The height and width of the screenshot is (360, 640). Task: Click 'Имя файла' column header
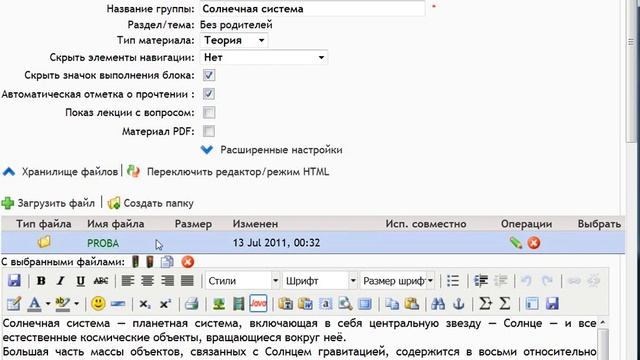point(116,224)
